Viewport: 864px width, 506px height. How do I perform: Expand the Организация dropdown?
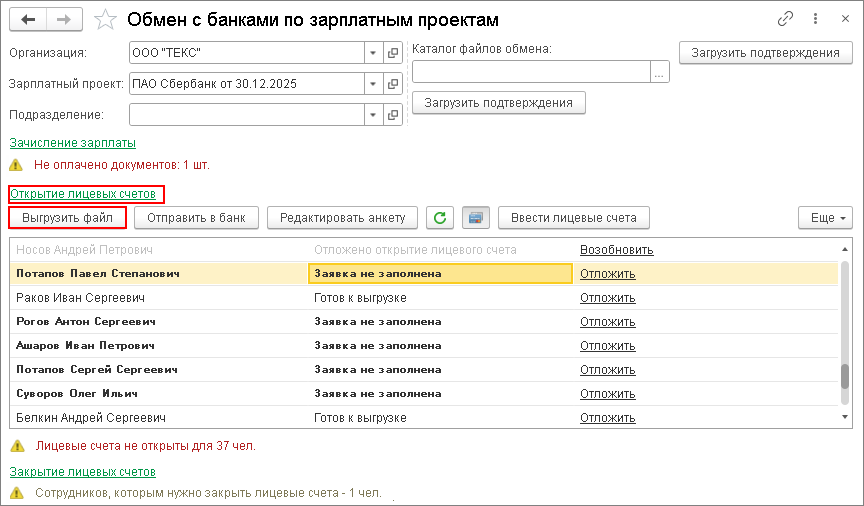(x=372, y=53)
